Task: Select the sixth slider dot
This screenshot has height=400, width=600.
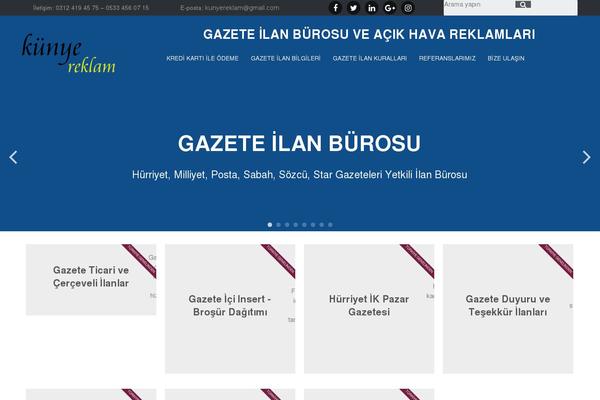Action: pyautogui.click(x=313, y=225)
